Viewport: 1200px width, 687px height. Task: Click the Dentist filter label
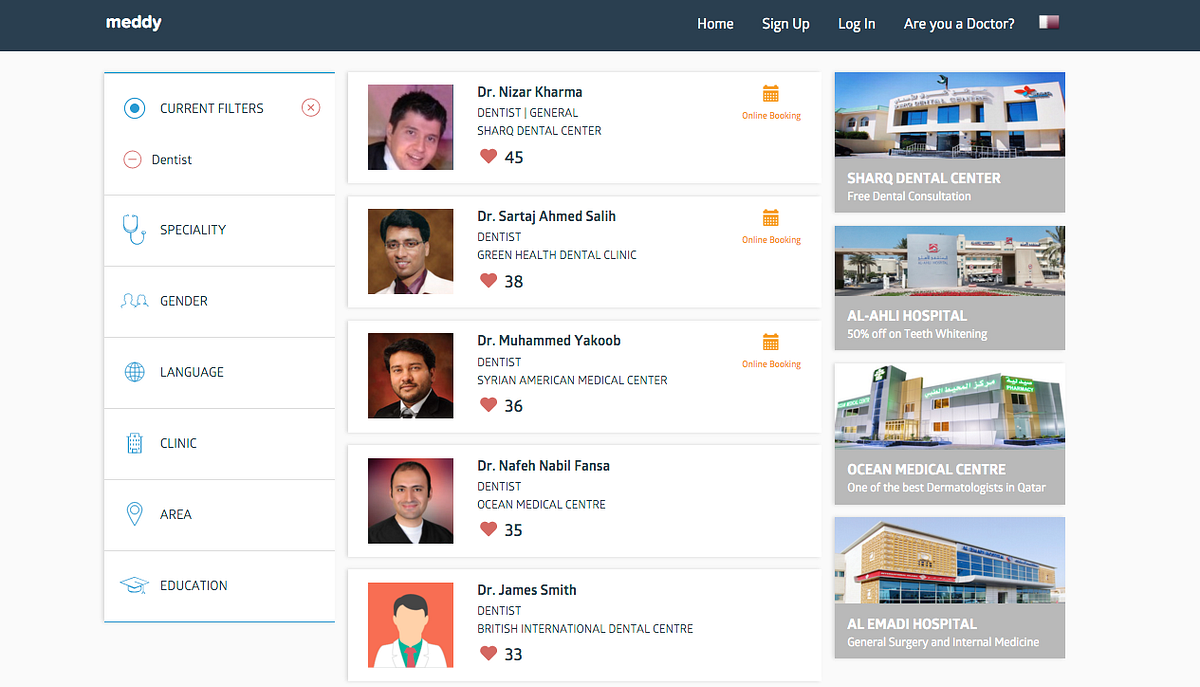click(172, 160)
